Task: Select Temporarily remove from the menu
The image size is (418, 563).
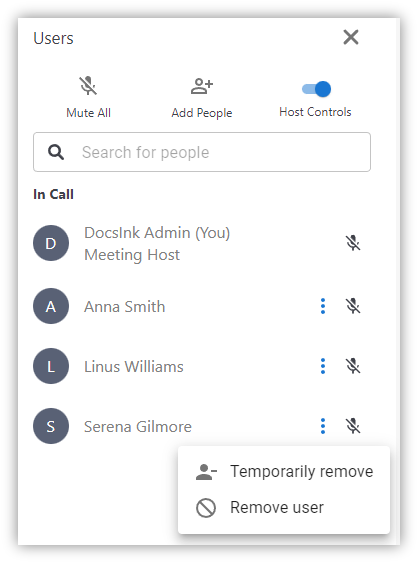Action: 284,471
